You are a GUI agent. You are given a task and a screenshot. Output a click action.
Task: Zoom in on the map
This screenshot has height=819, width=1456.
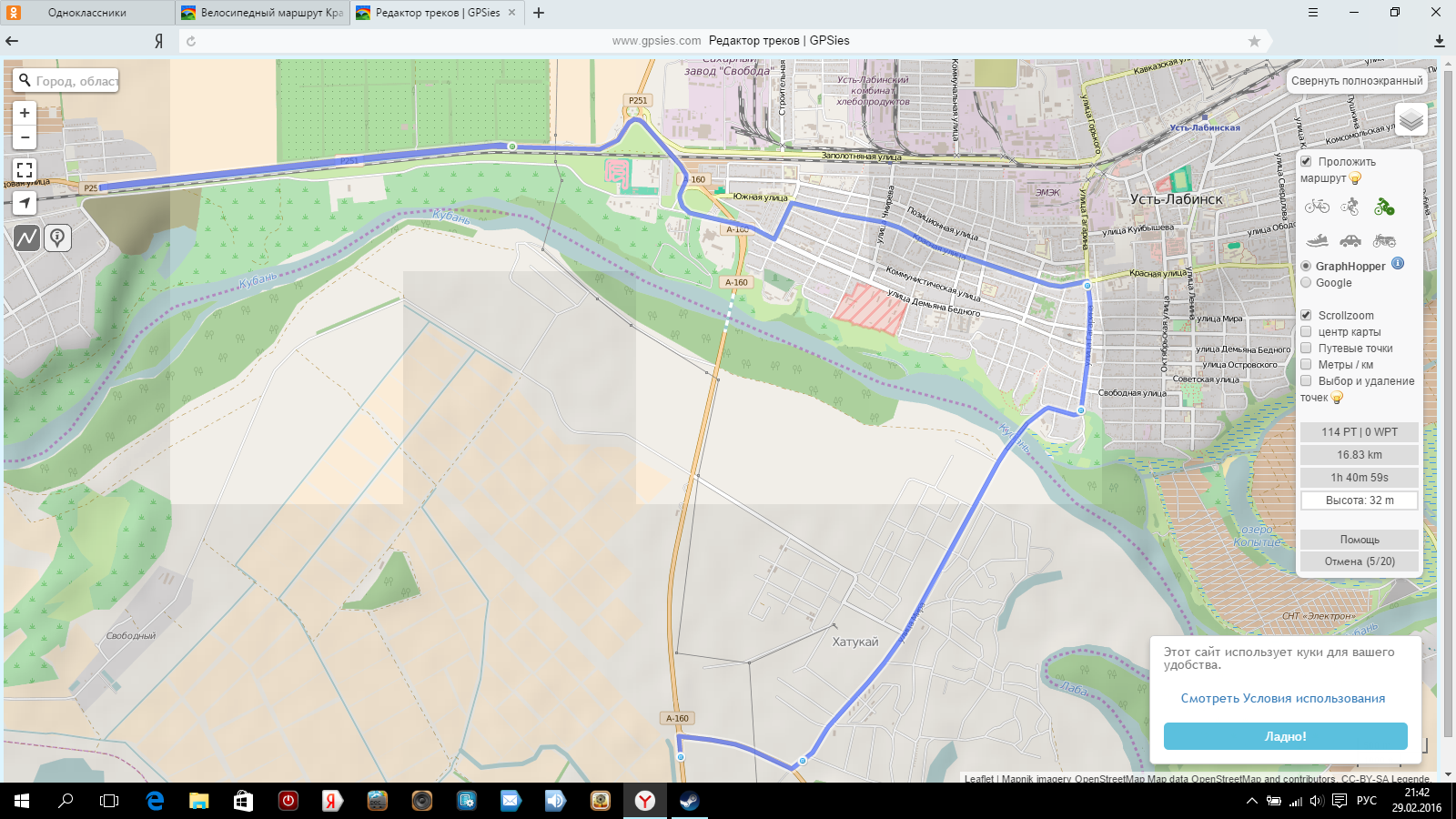(x=25, y=113)
